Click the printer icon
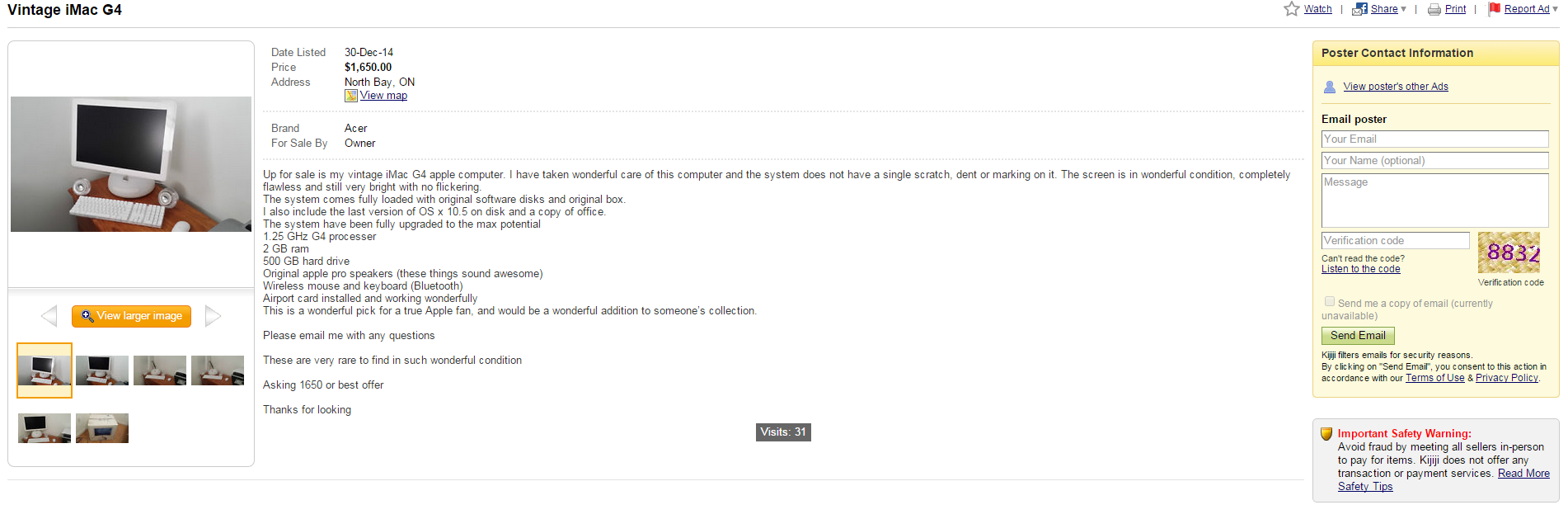Screen dimensions: 1568x519 (x=1434, y=10)
